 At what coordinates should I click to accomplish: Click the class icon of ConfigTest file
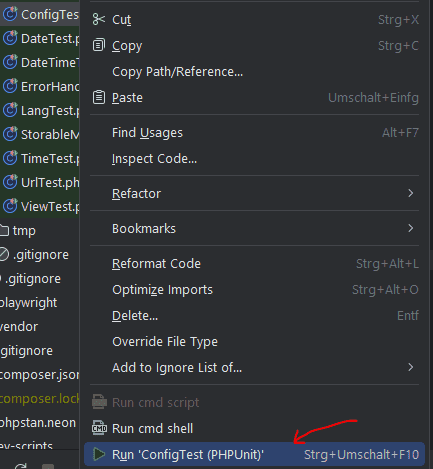click(x=10, y=14)
